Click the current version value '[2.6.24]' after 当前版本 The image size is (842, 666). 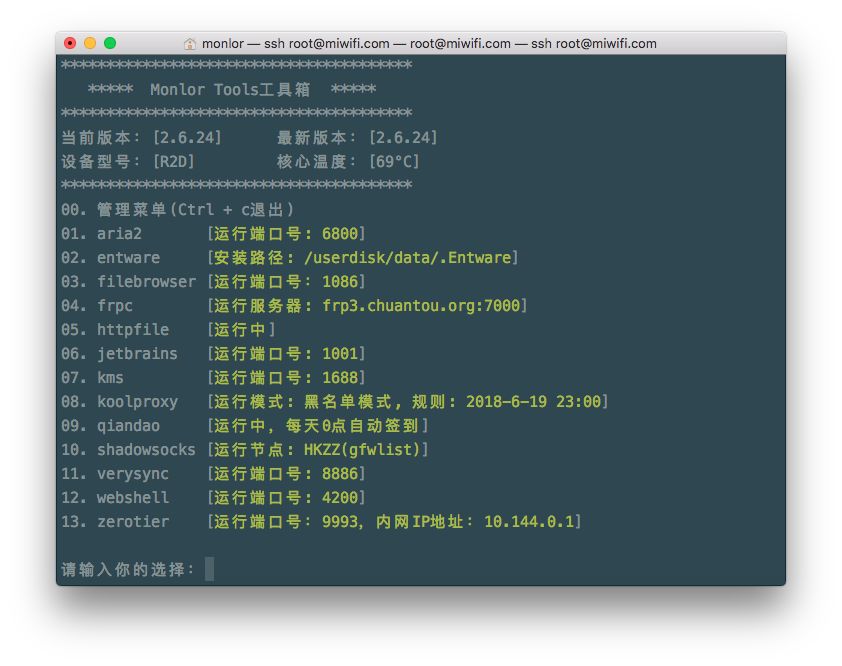(187, 137)
